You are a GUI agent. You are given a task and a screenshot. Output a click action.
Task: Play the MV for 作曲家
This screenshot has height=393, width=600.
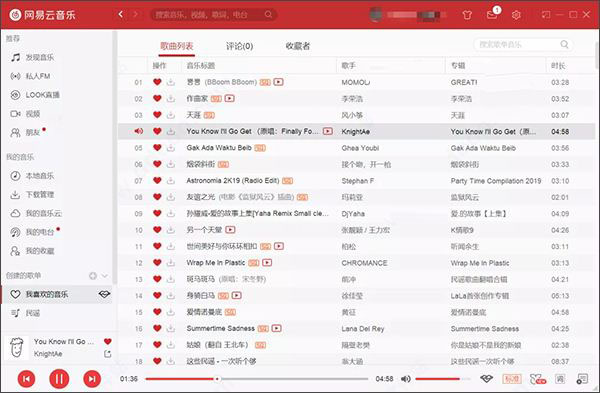click(x=230, y=98)
